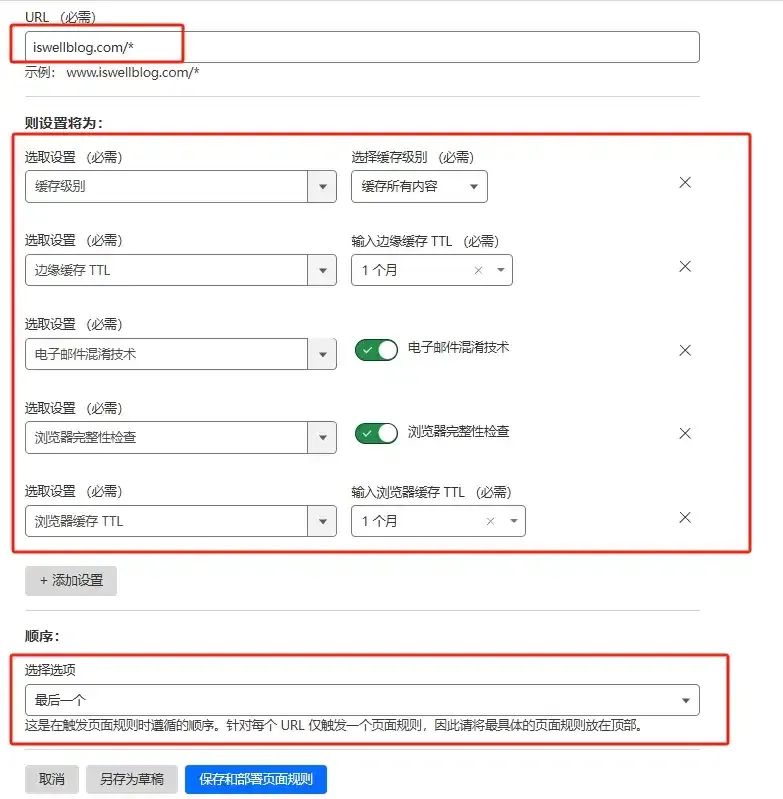Click the example text www.iswellblog.com/*
Image resolution: width=783 pixels, height=799 pixels.
point(132,72)
